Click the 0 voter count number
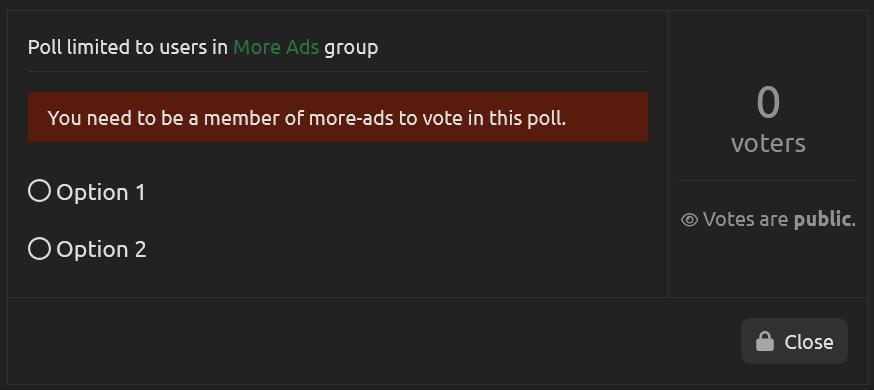 [x=768, y=103]
